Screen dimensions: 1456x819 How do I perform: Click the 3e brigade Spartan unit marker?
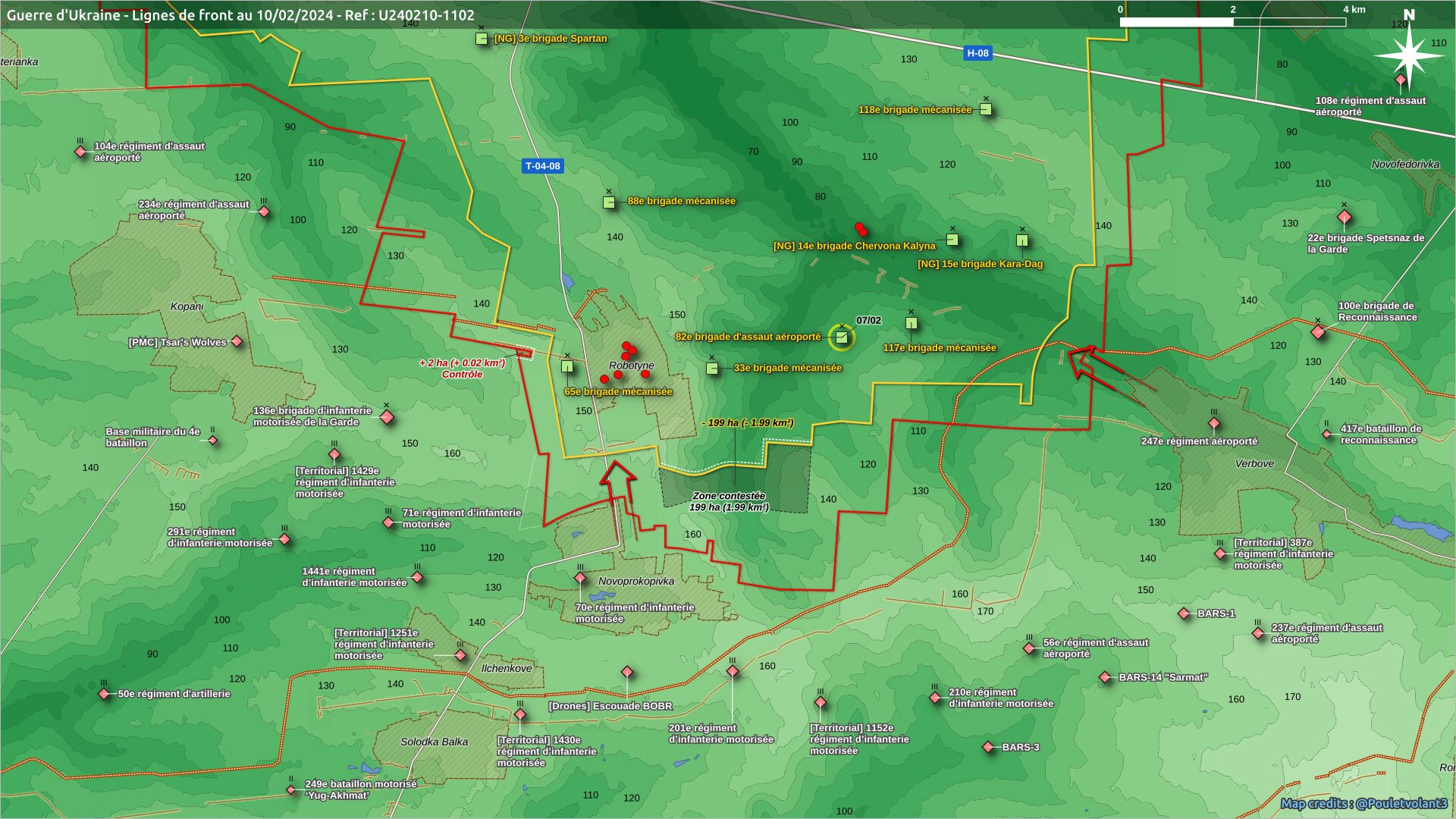pyautogui.click(x=482, y=39)
